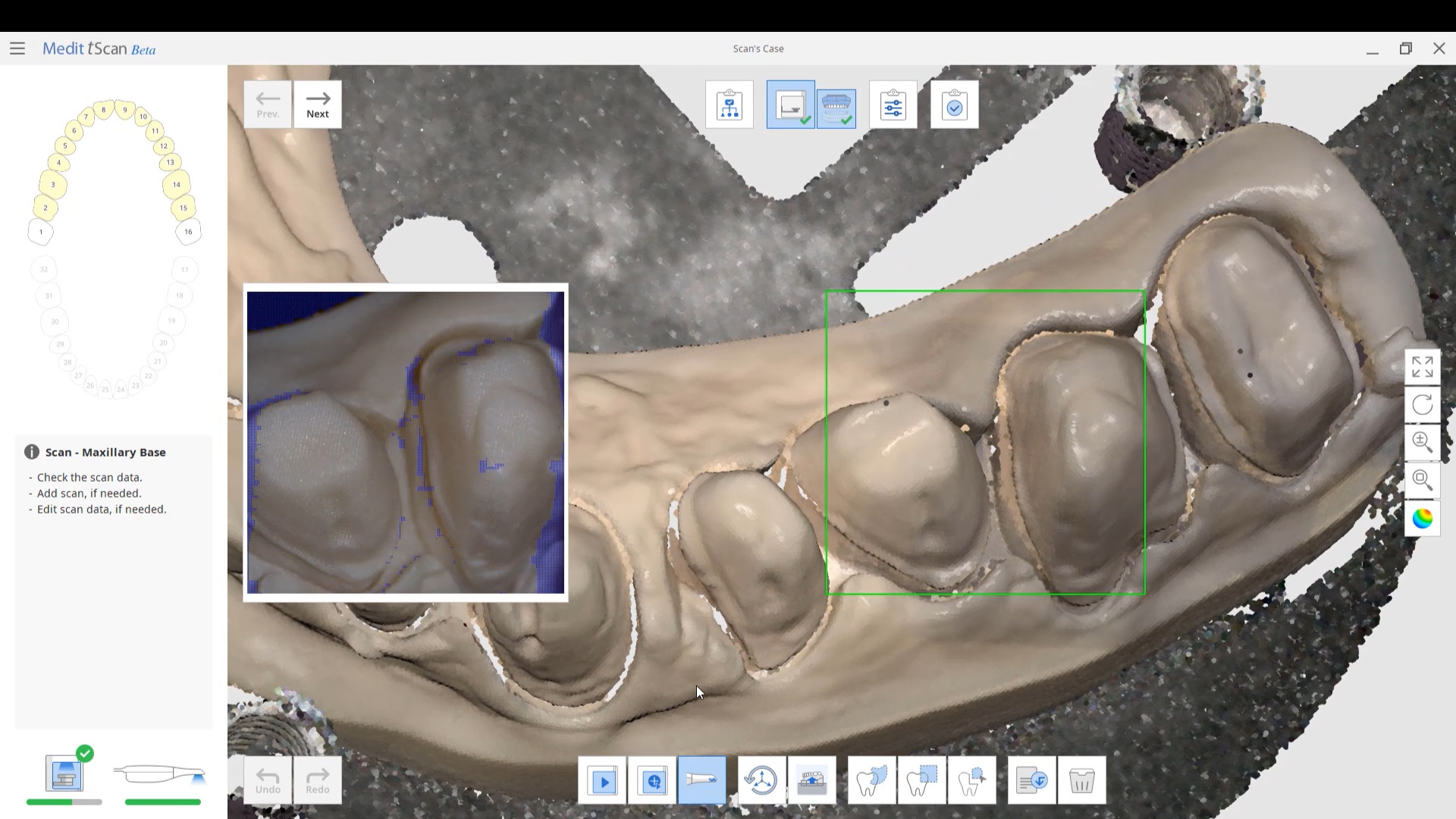Select the tooth lasso selection tool
The width and height of the screenshot is (1456, 819).
click(871, 780)
